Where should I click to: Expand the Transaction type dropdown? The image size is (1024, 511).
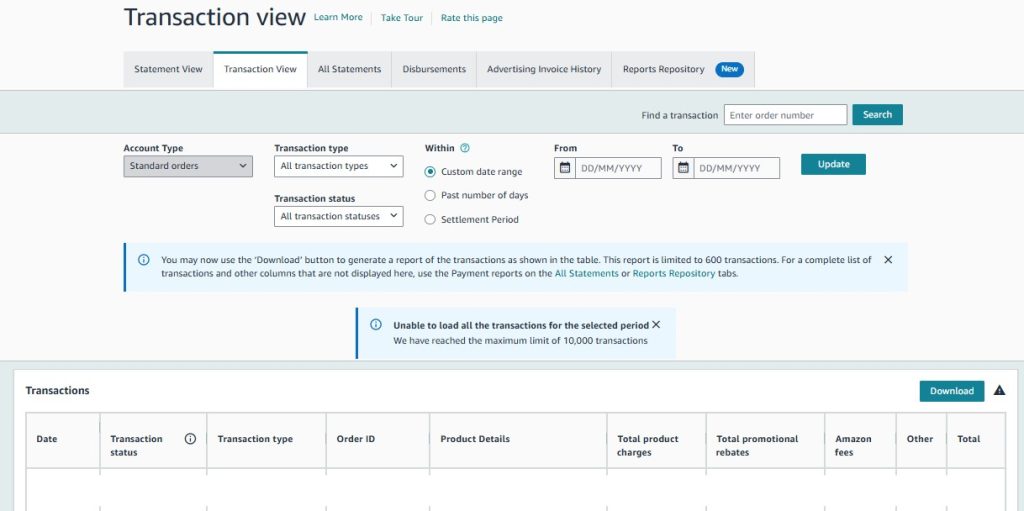(x=338, y=166)
